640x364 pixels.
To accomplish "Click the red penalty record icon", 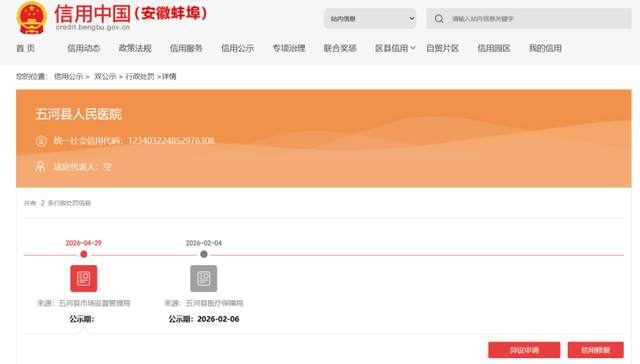I will [84, 278].
